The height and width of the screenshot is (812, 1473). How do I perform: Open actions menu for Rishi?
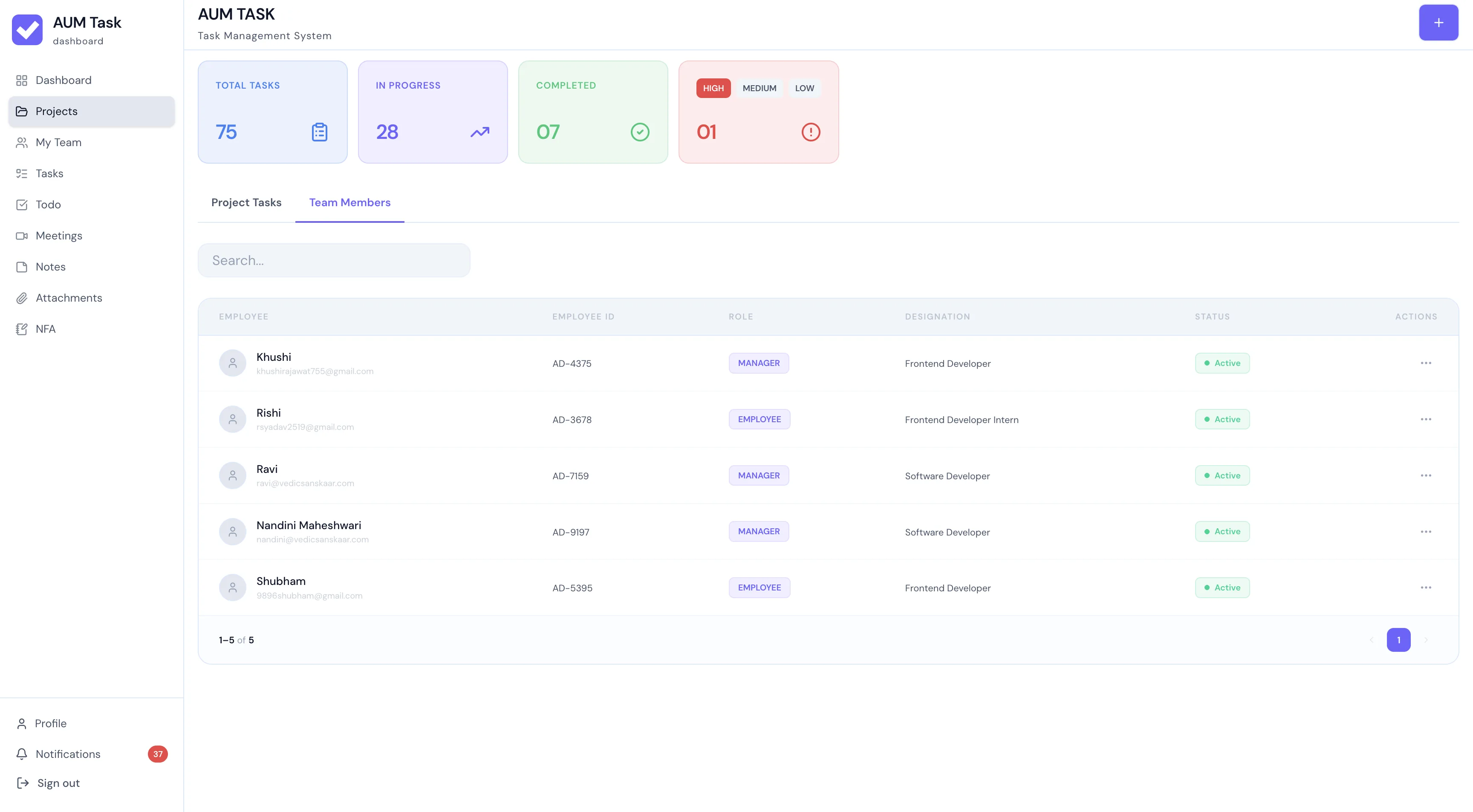point(1426,420)
